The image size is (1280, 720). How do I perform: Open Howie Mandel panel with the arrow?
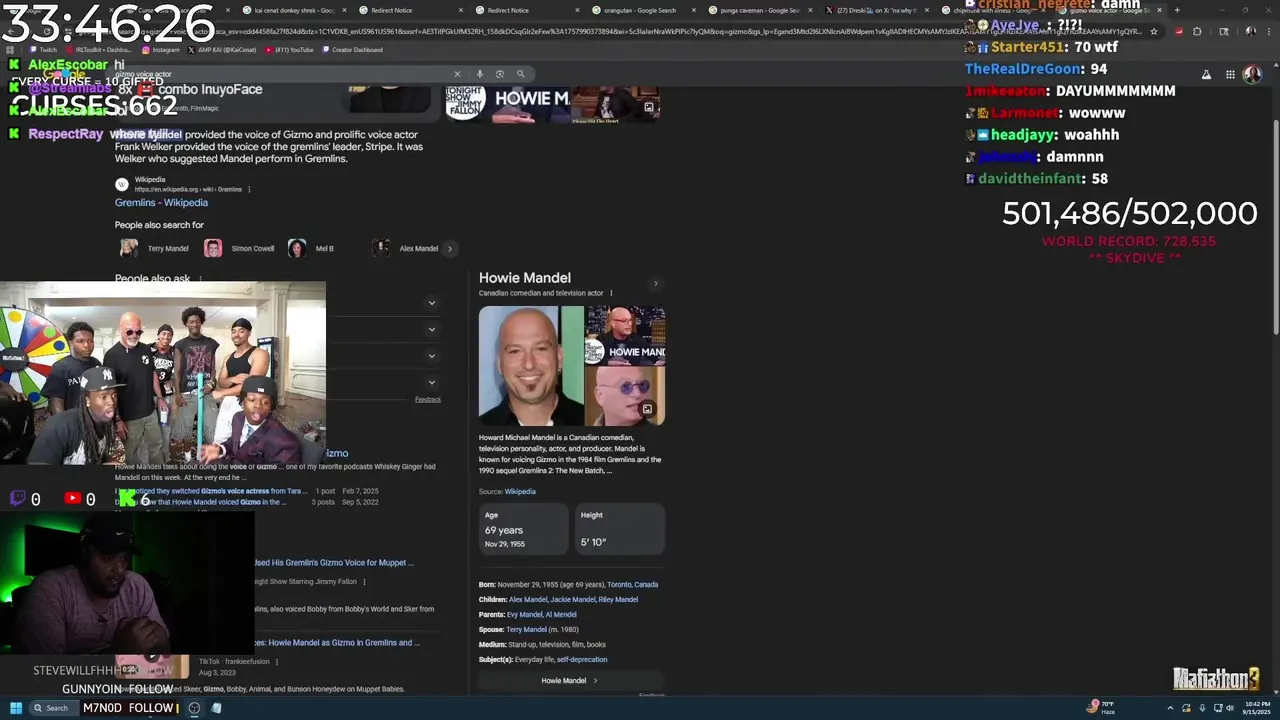656,284
